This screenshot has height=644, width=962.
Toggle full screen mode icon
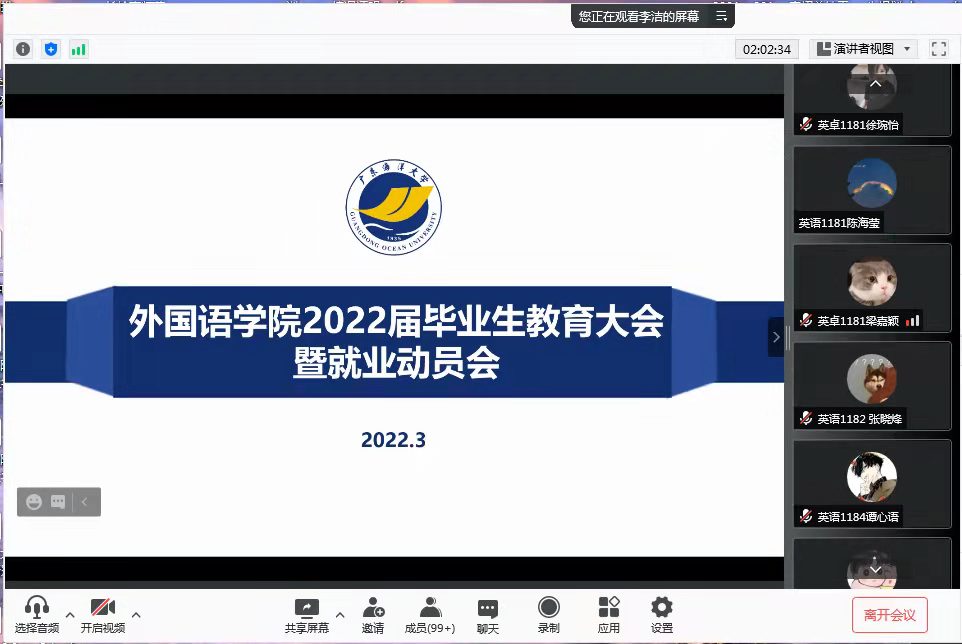click(938, 48)
